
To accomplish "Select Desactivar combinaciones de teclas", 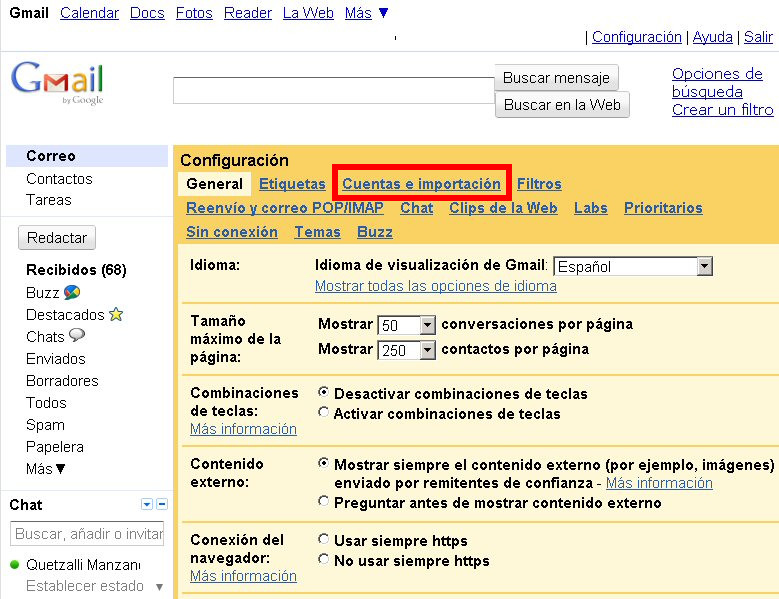I will (x=323, y=392).
